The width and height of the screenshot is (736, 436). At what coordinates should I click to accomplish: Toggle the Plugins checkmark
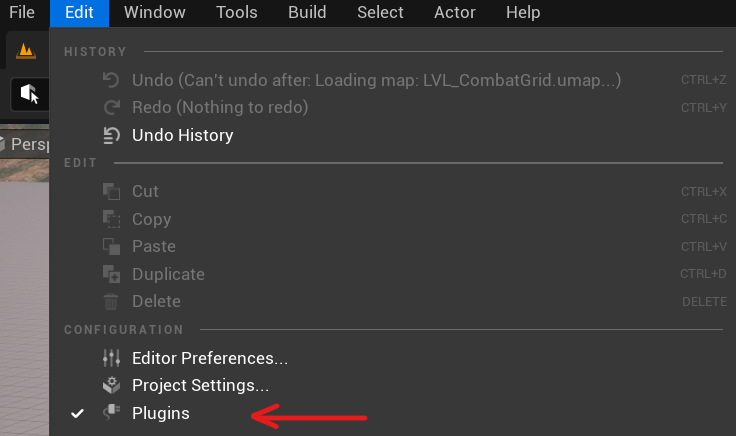click(x=77, y=413)
